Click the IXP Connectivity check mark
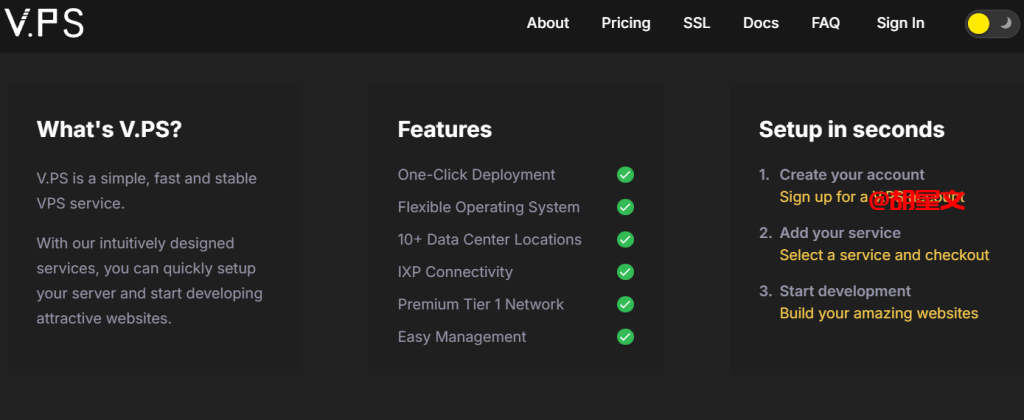The image size is (1024, 420). click(x=625, y=272)
